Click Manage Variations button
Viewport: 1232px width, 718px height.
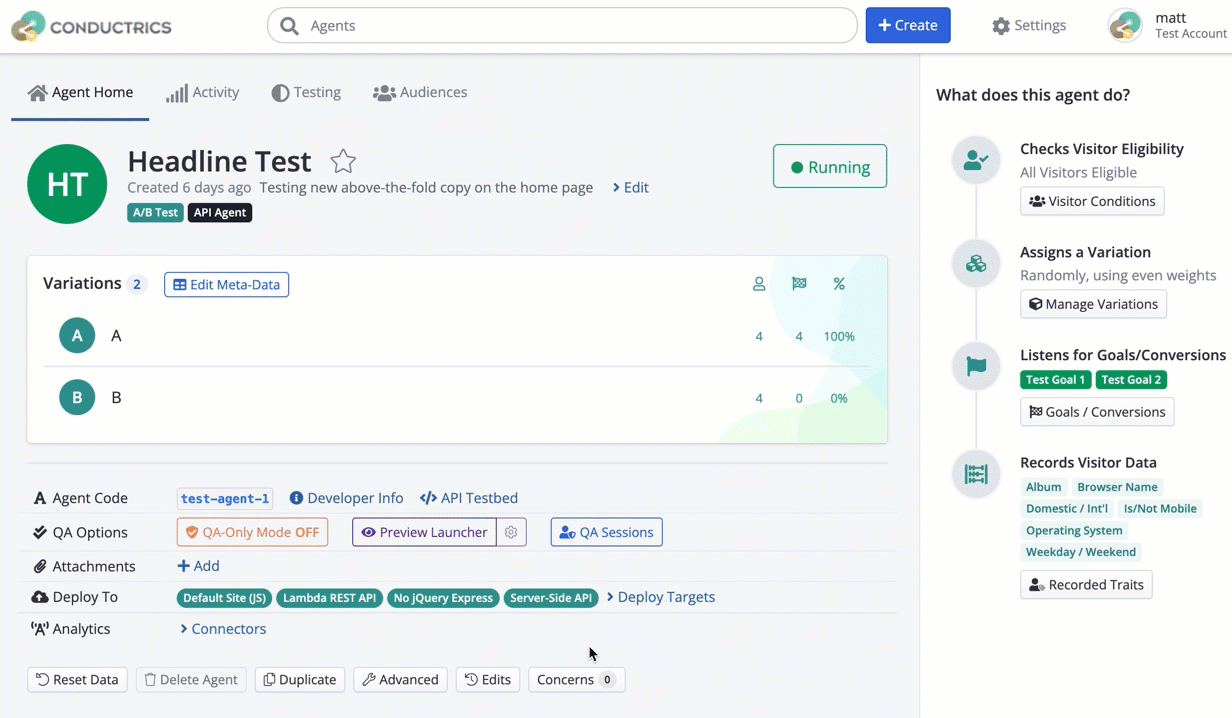click(1093, 304)
